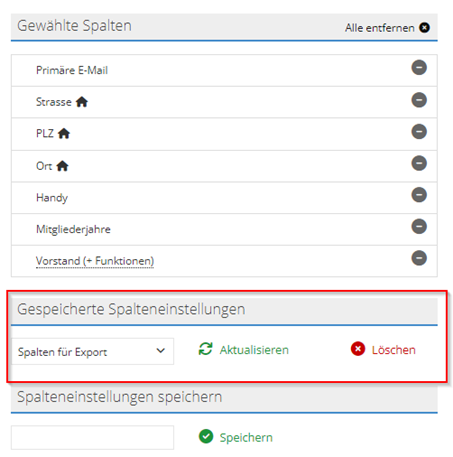
Task: Open the Spalten für Export dropdown
Action: click(x=92, y=351)
